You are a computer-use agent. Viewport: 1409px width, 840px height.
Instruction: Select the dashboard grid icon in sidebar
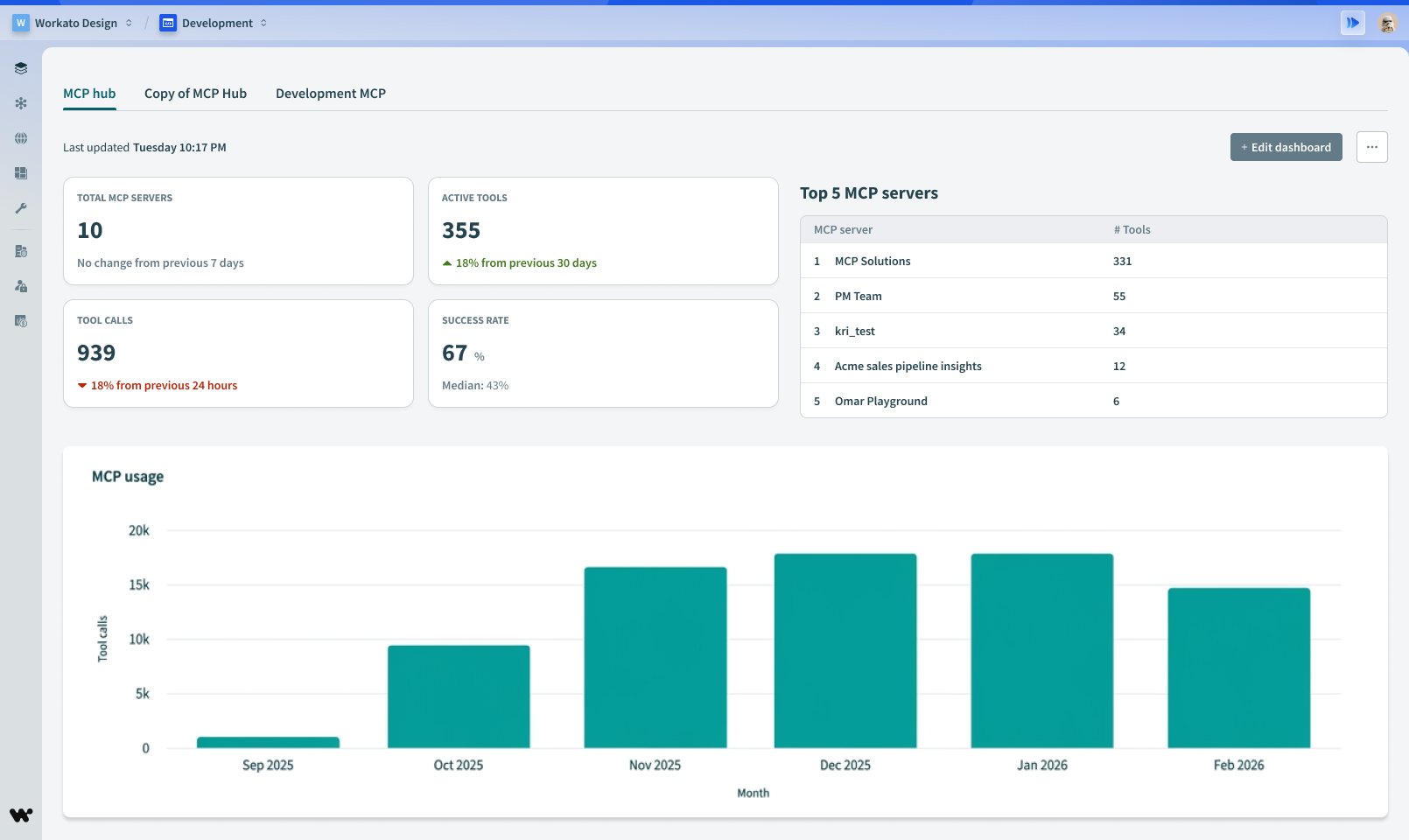[21, 173]
